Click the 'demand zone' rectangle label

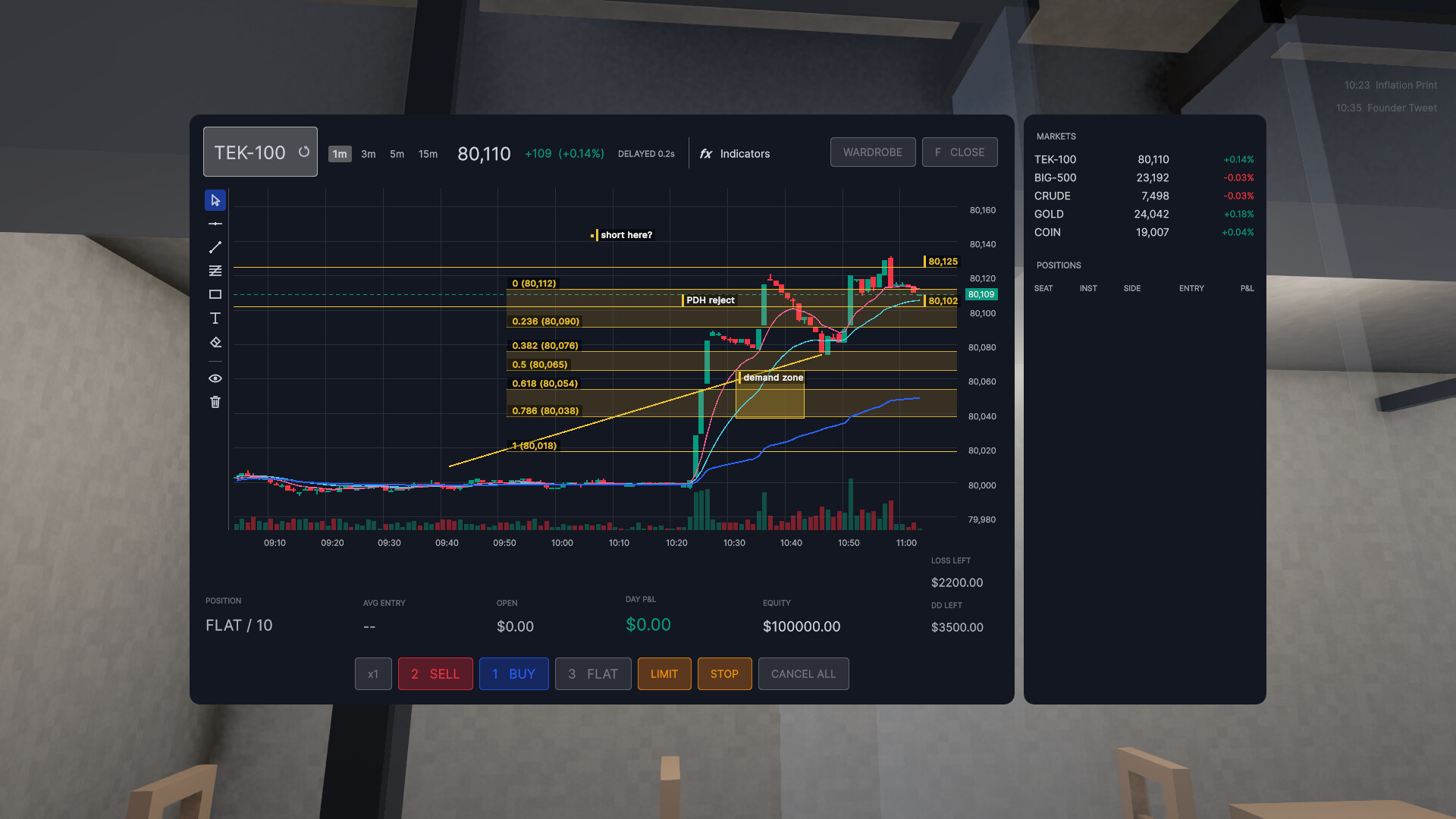point(772,378)
